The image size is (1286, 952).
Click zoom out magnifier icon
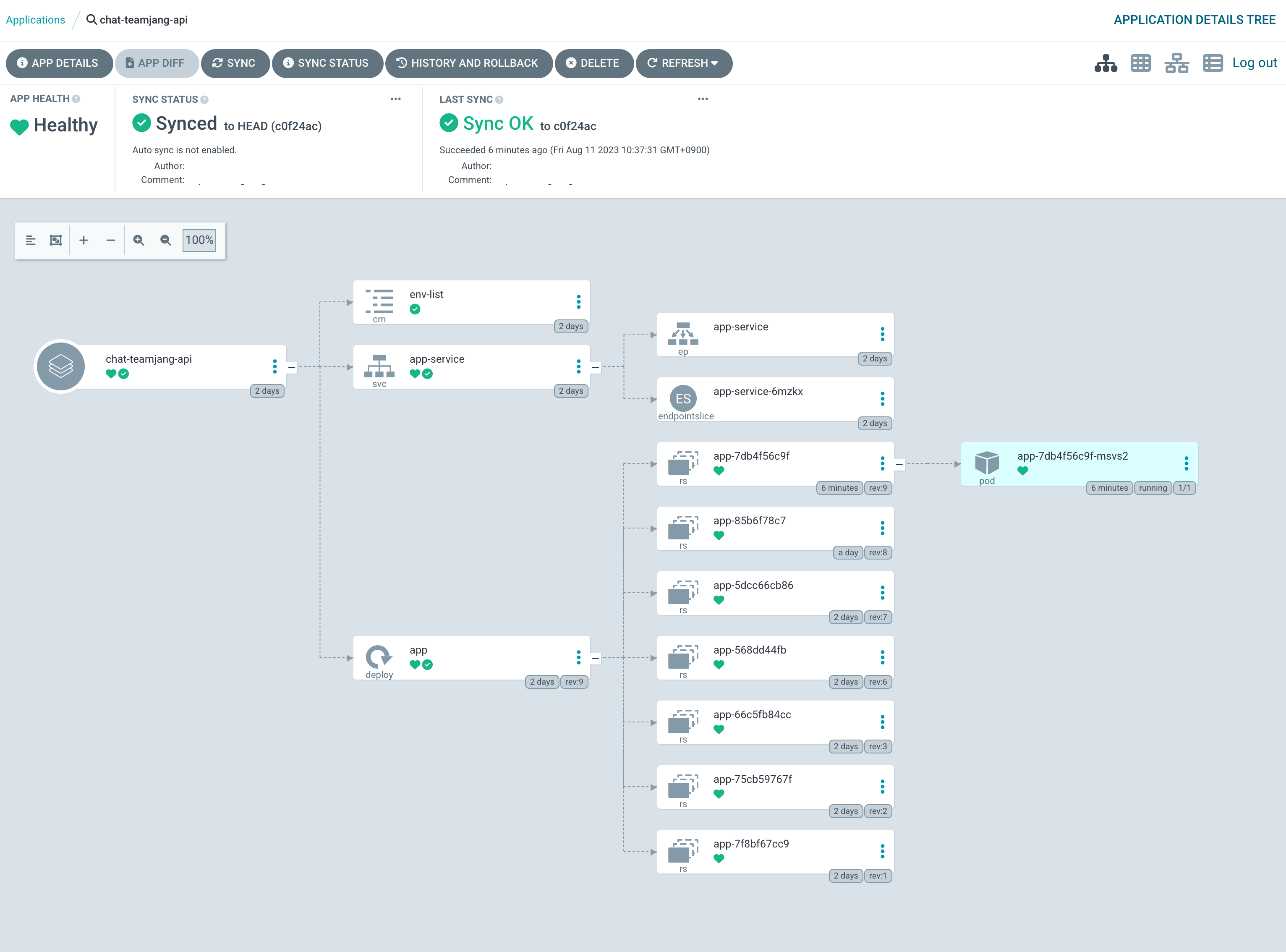(x=165, y=240)
